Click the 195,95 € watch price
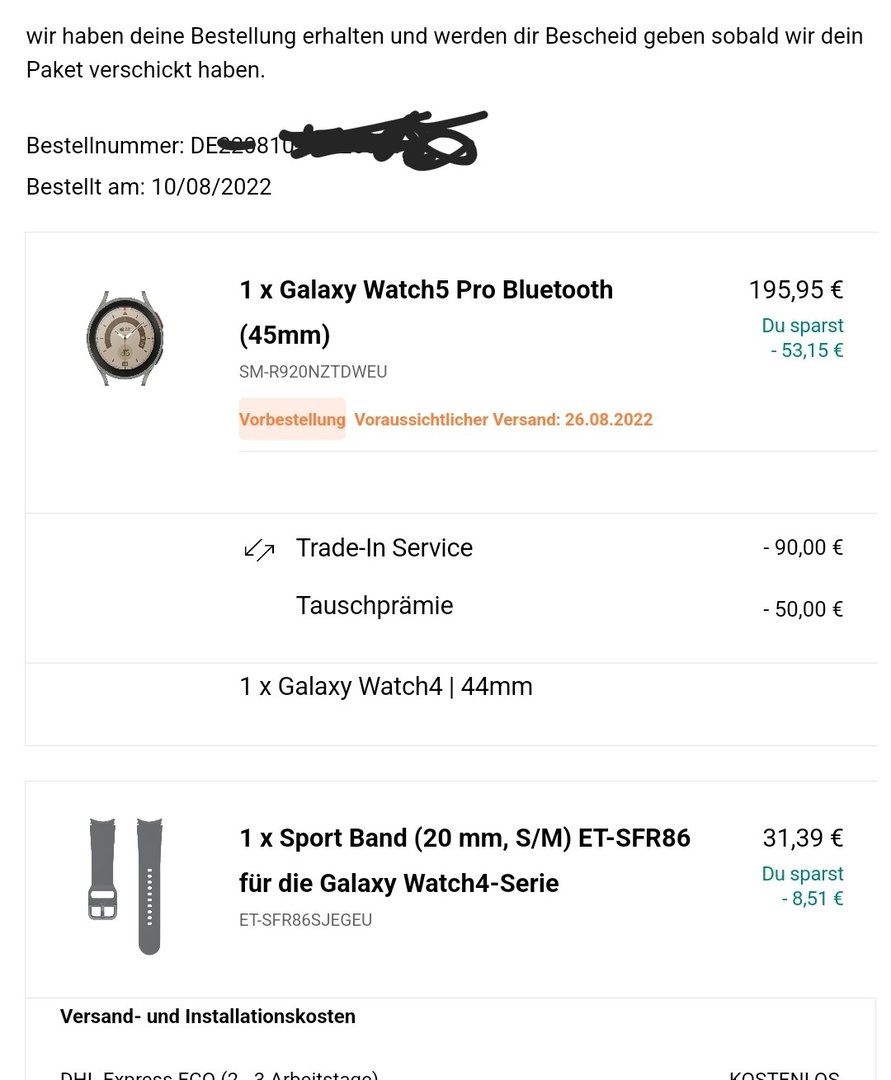 [x=796, y=290]
